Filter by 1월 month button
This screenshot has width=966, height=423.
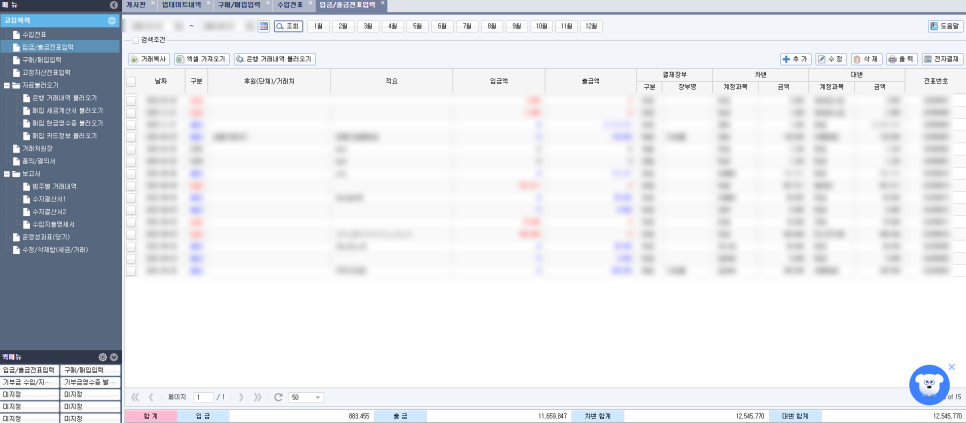click(318, 26)
